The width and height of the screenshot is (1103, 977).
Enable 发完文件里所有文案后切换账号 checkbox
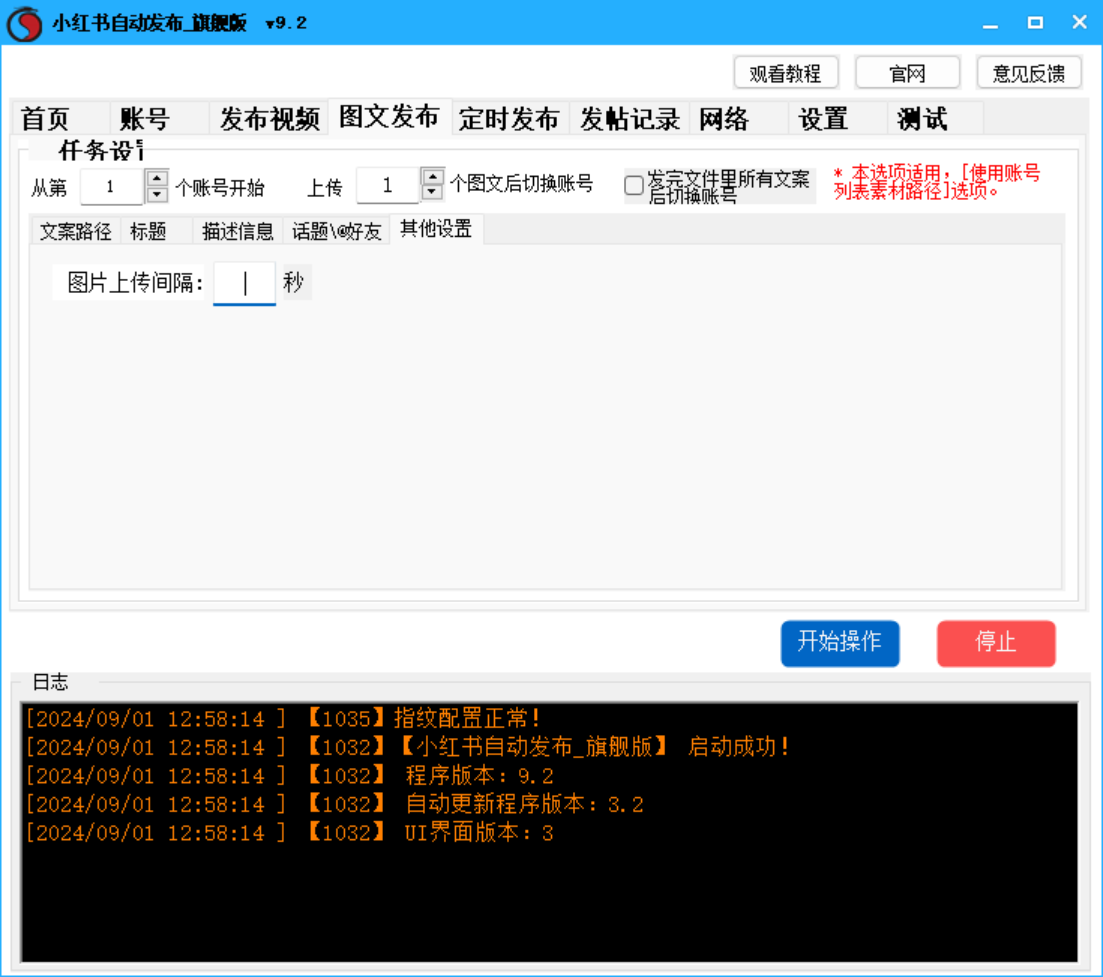click(634, 186)
